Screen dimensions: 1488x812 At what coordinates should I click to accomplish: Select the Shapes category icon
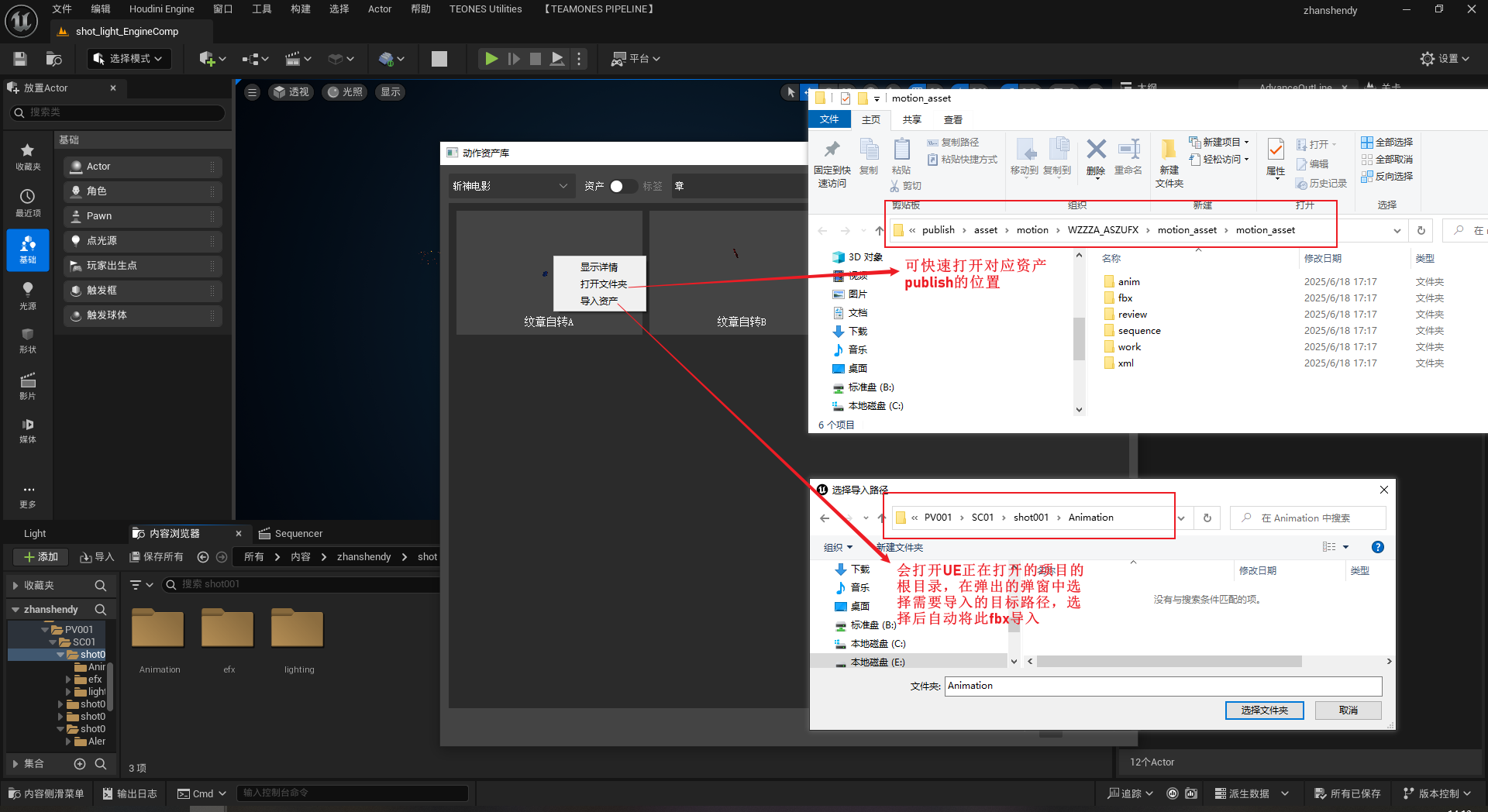point(28,339)
